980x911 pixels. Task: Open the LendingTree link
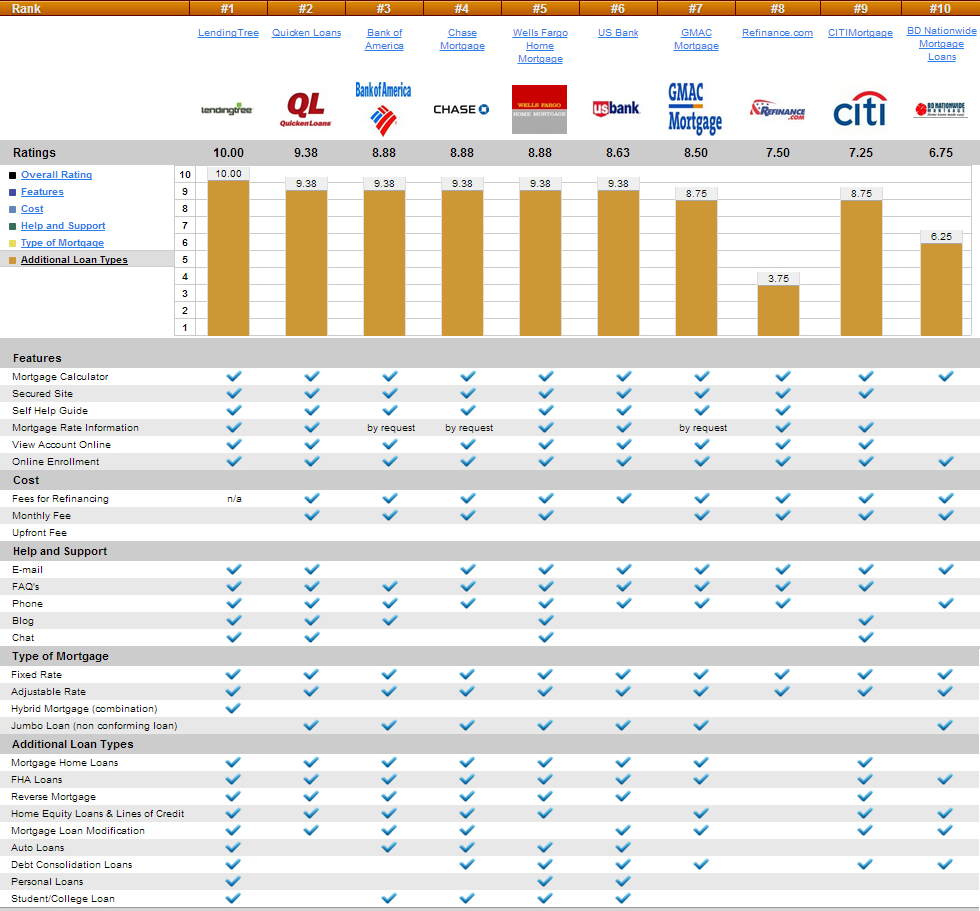pos(228,32)
